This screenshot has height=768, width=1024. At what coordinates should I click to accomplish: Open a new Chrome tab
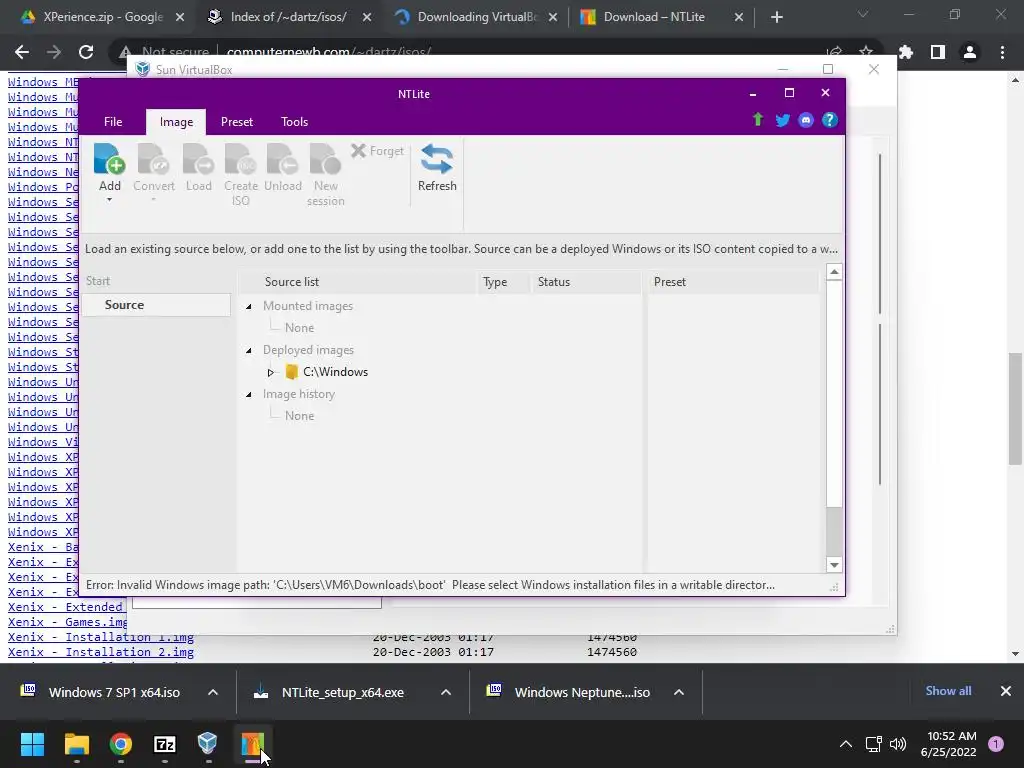point(776,18)
